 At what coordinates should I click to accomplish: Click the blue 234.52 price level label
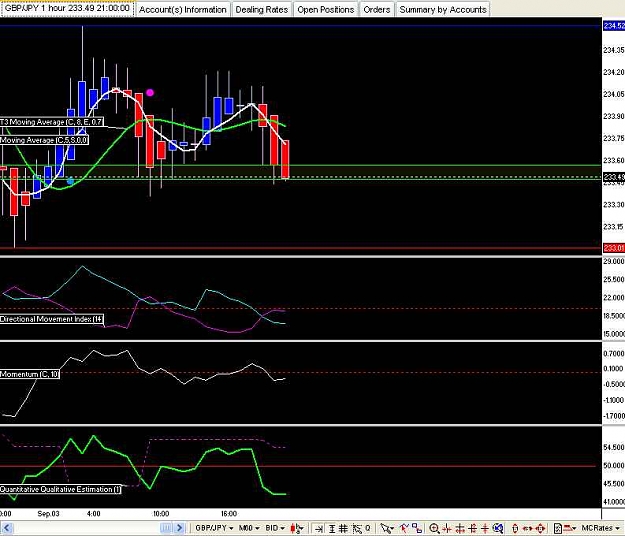tap(614, 26)
